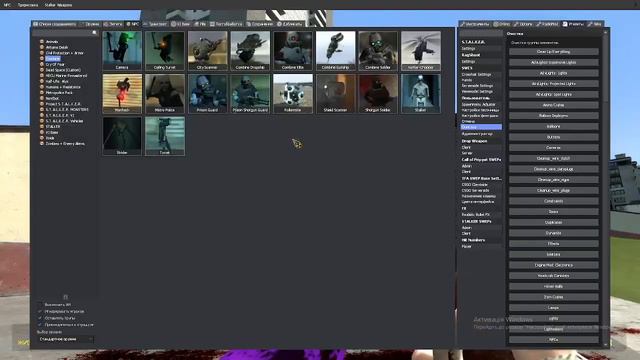Click the 'Constraints' cleanup button
Image resolution: width=640 pixels, height=360 pixels.
point(553,201)
